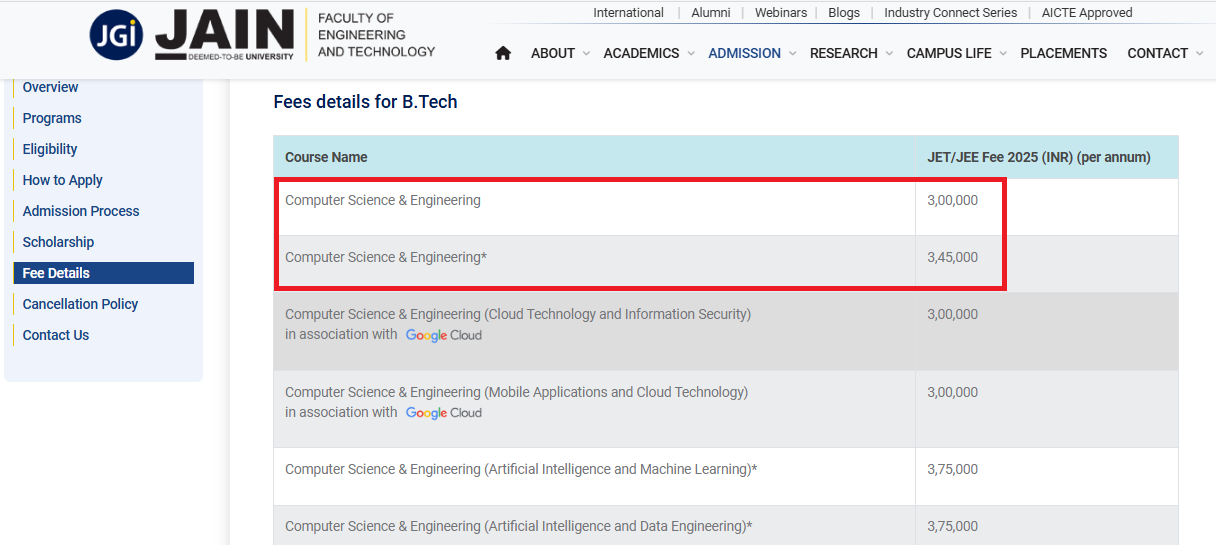Image resolution: width=1216 pixels, height=545 pixels.
Task: Go to the PLACEMENTS page
Action: tap(1063, 53)
